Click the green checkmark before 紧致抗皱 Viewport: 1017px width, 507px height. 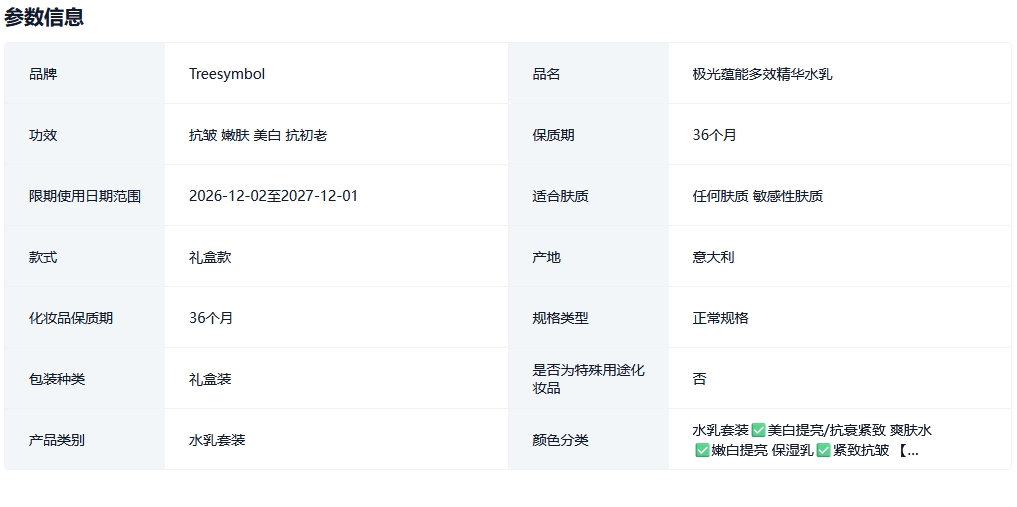click(x=823, y=450)
